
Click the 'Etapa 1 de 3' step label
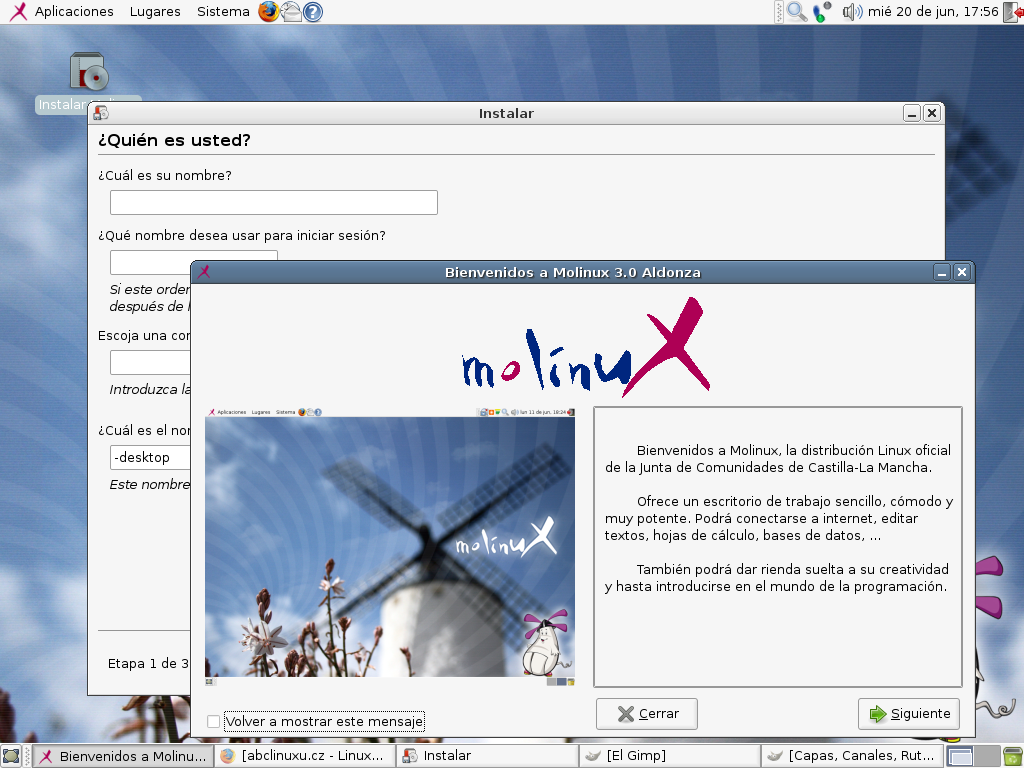(148, 664)
